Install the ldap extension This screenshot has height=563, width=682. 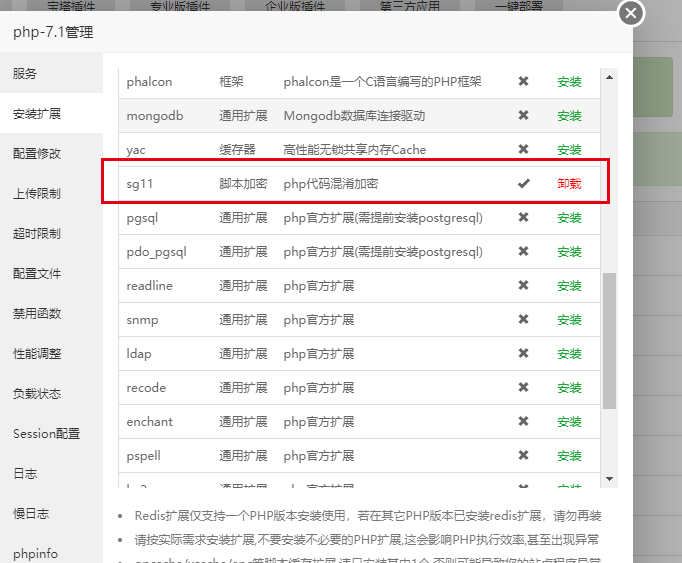[569, 354]
